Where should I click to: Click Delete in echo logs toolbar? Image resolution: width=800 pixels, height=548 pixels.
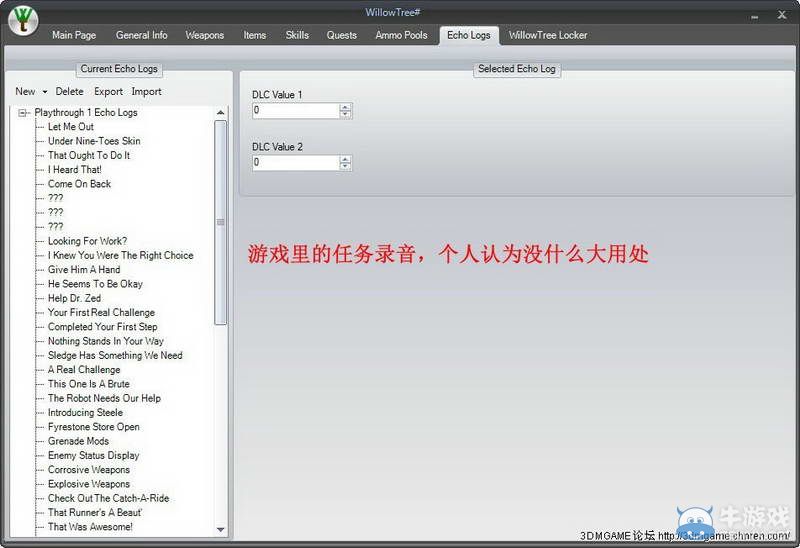point(69,91)
